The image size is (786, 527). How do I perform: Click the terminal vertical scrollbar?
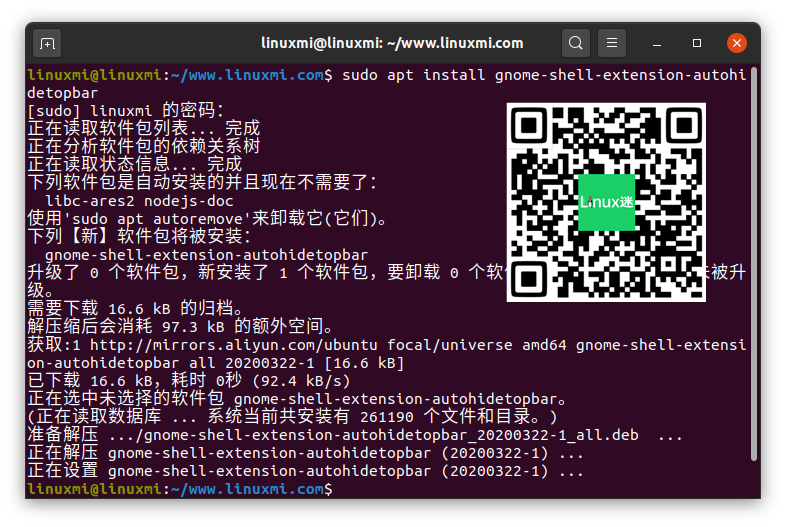[x=753, y=263]
